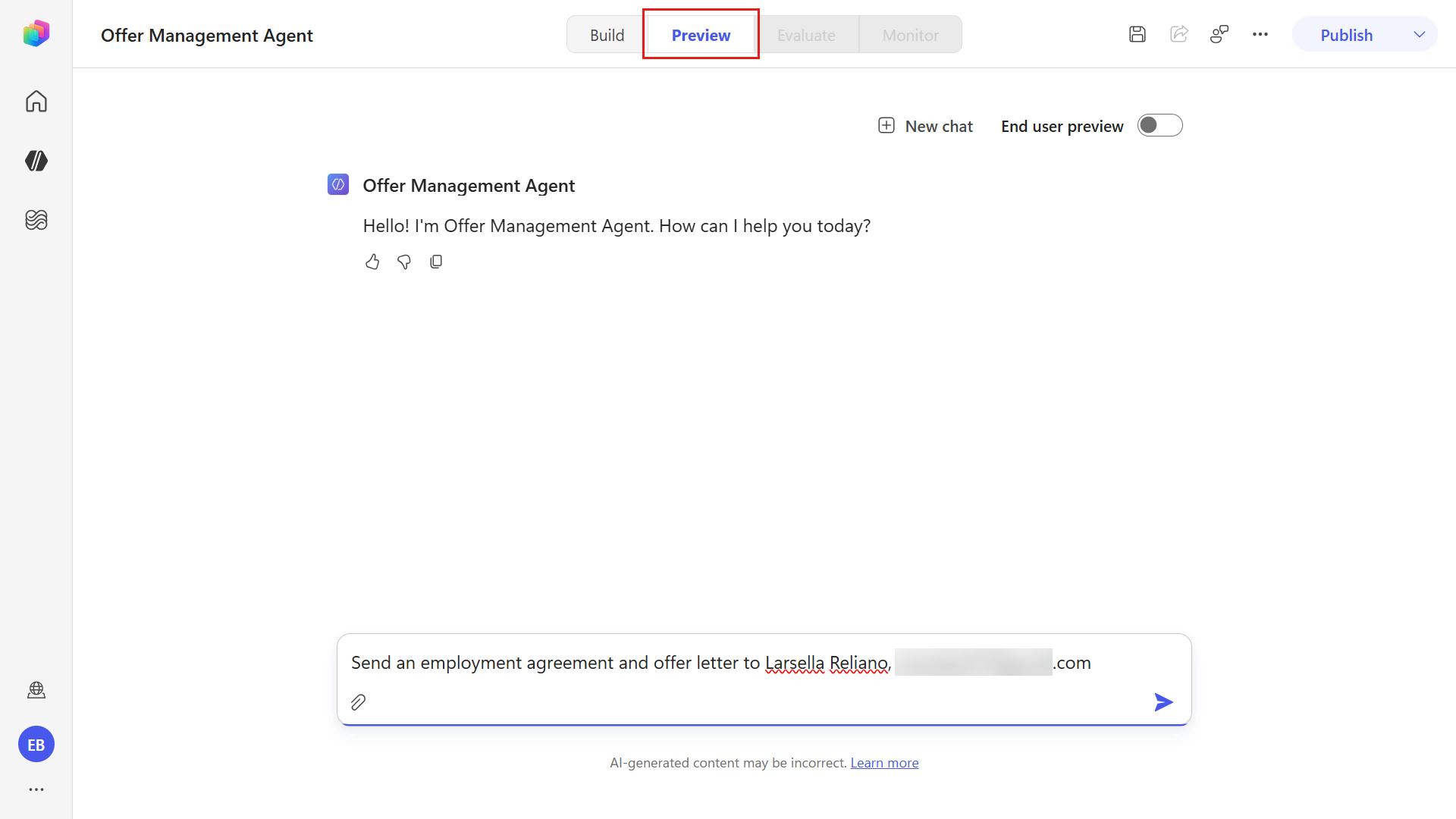Give thumbs down to agent greeting
1456x819 pixels.
pos(404,262)
